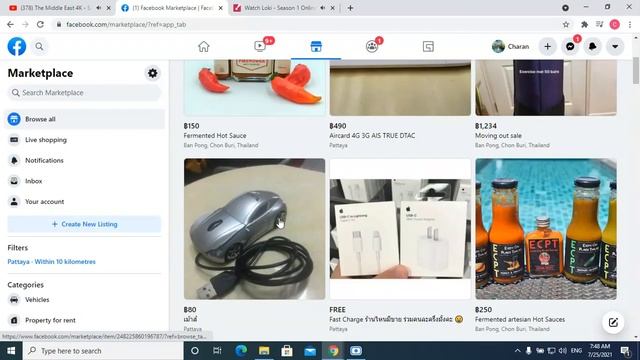Close the Facebook Marketplace tab
The width and height of the screenshot is (640, 360).
click(x=220, y=8)
